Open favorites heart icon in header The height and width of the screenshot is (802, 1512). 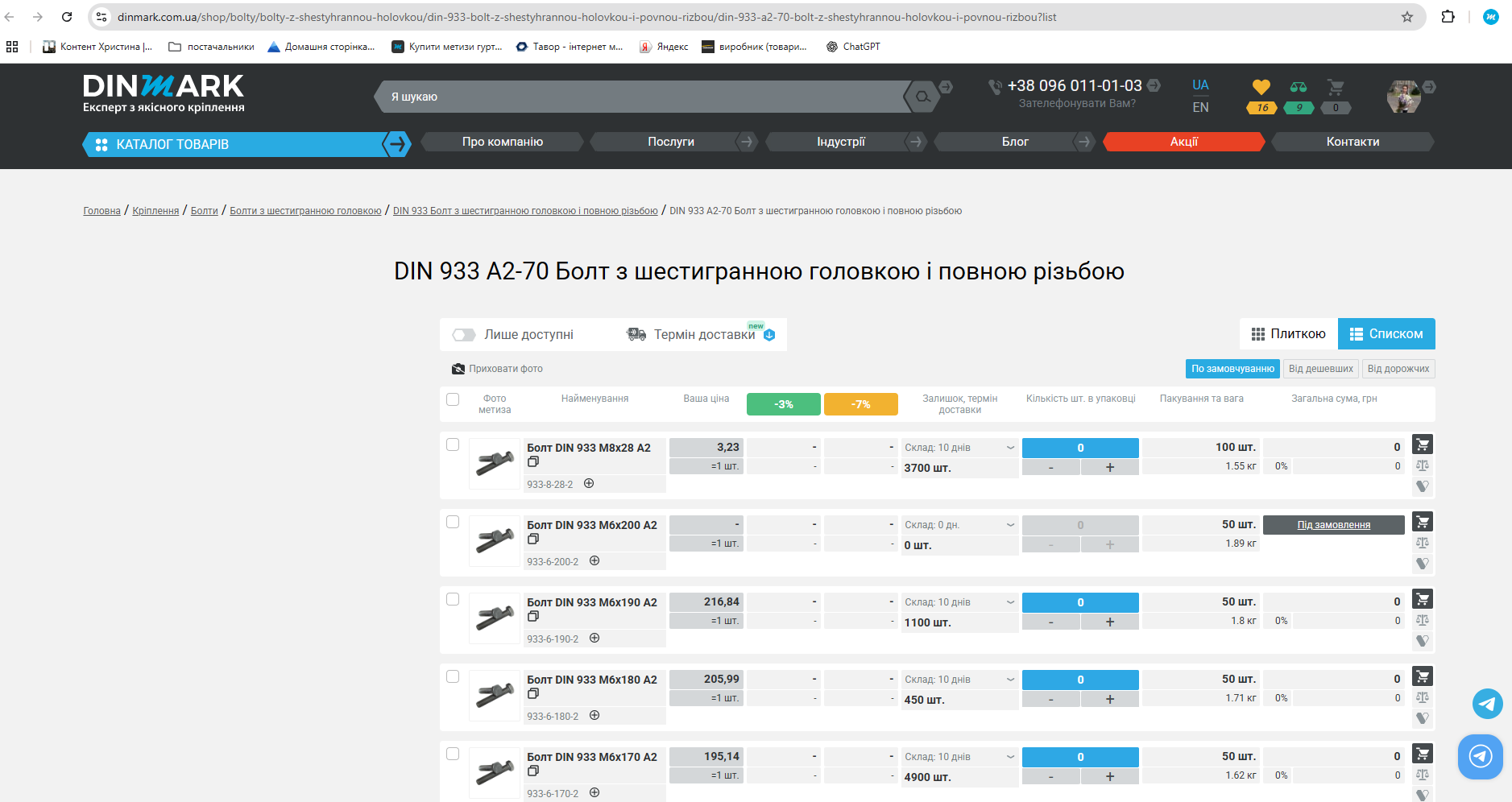(x=1261, y=87)
